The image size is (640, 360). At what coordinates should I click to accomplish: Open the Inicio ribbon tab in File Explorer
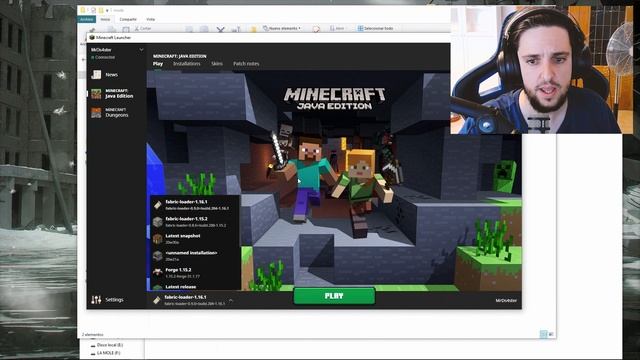pos(105,19)
